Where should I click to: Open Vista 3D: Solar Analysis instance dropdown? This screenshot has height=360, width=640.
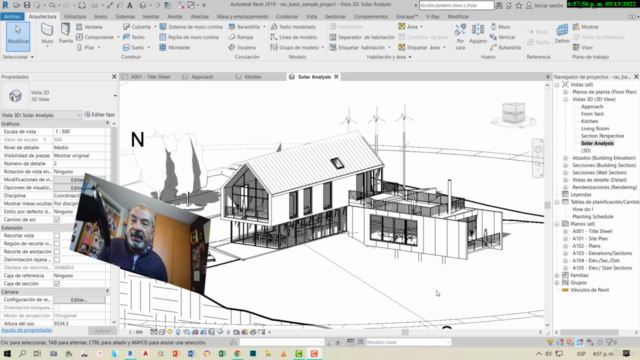(41, 115)
